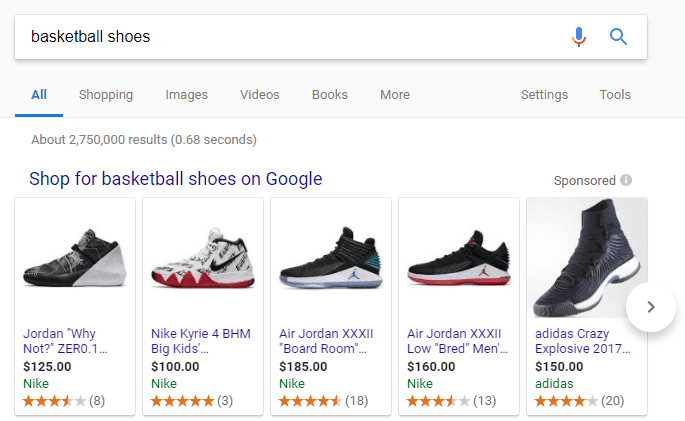The width and height of the screenshot is (685, 421).
Task: Click the next arrow on shoe carousel
Action: 651,307
